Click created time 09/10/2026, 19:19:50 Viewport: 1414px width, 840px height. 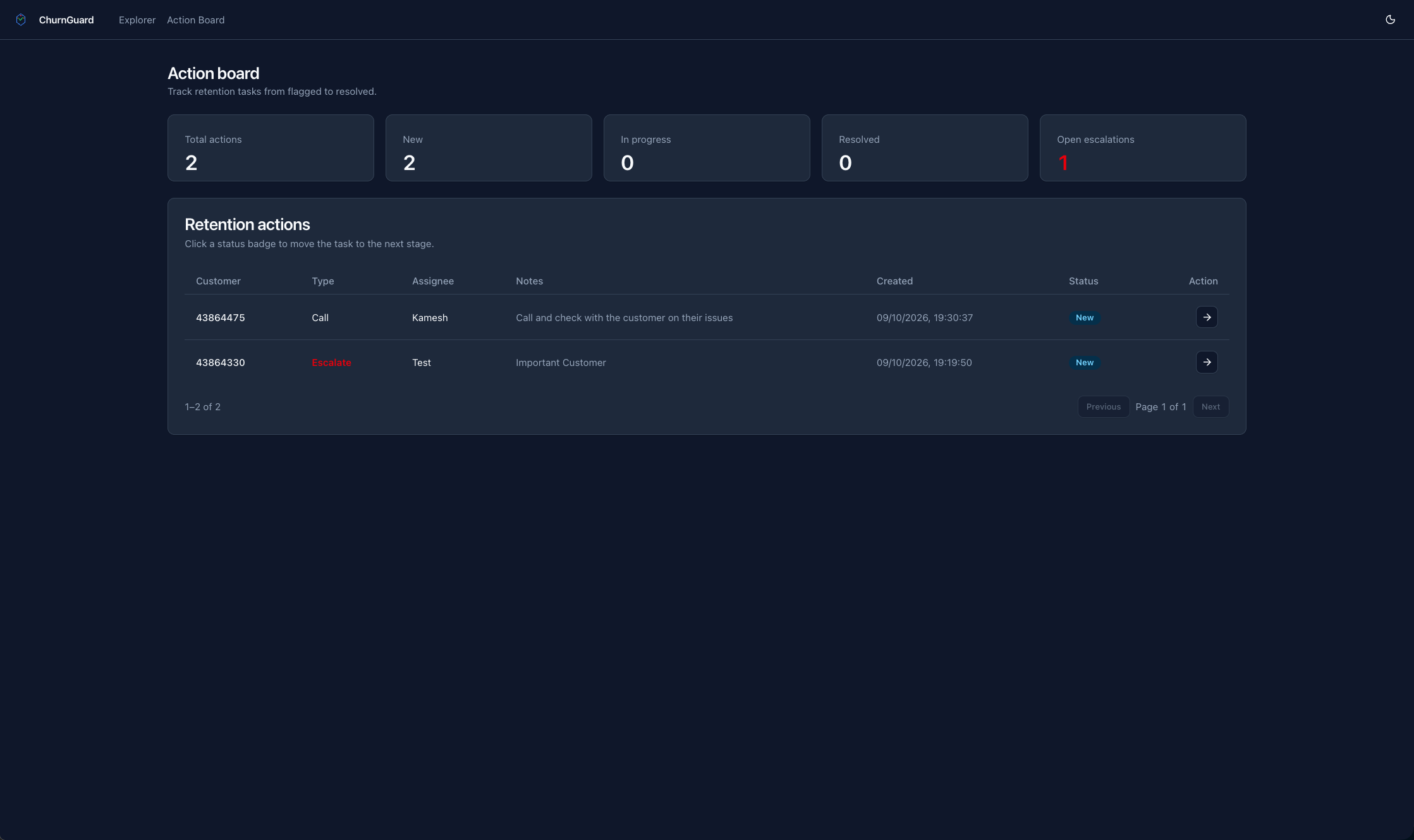[x=924, y=363]
